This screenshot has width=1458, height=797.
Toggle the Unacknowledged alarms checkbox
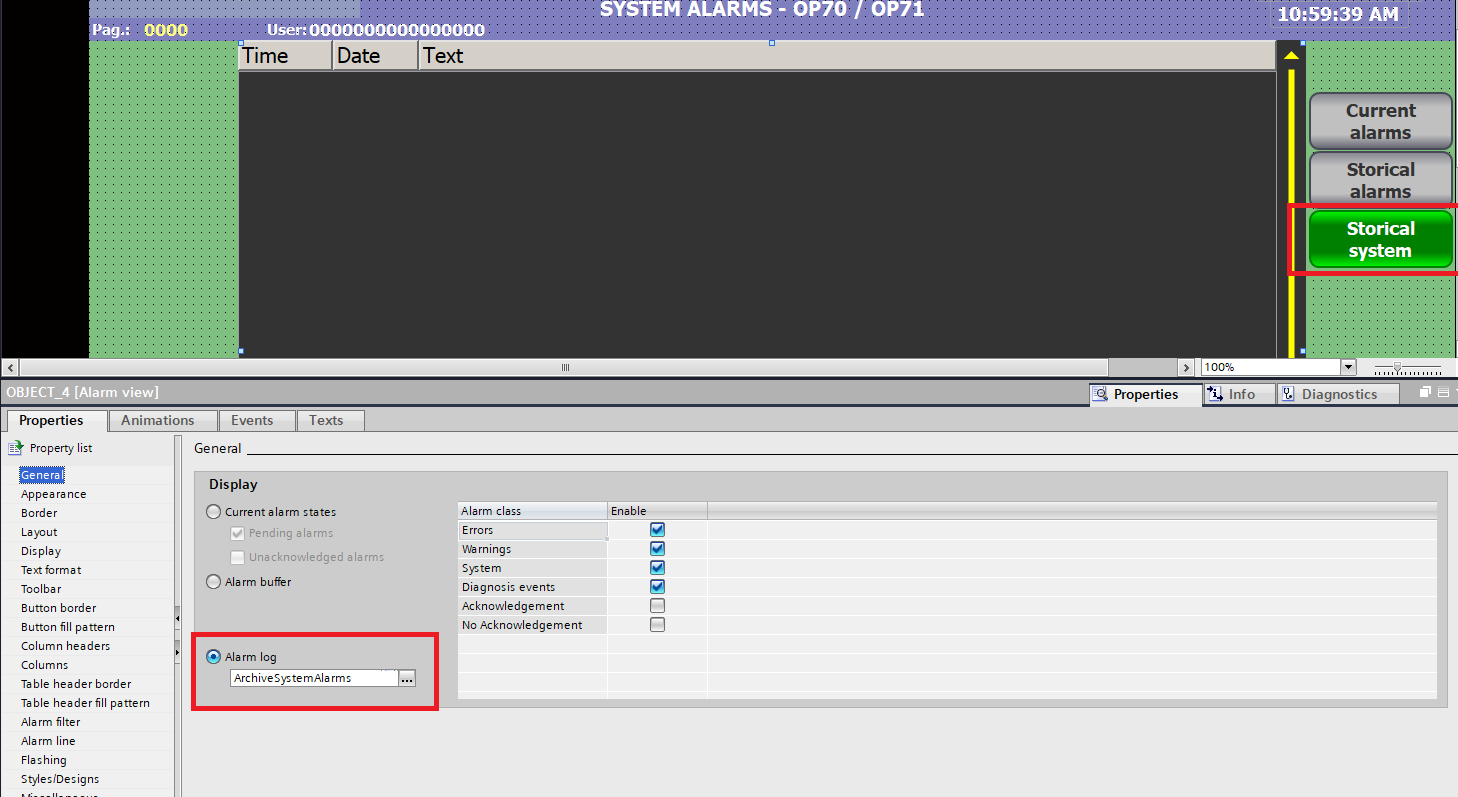point(238,557)
